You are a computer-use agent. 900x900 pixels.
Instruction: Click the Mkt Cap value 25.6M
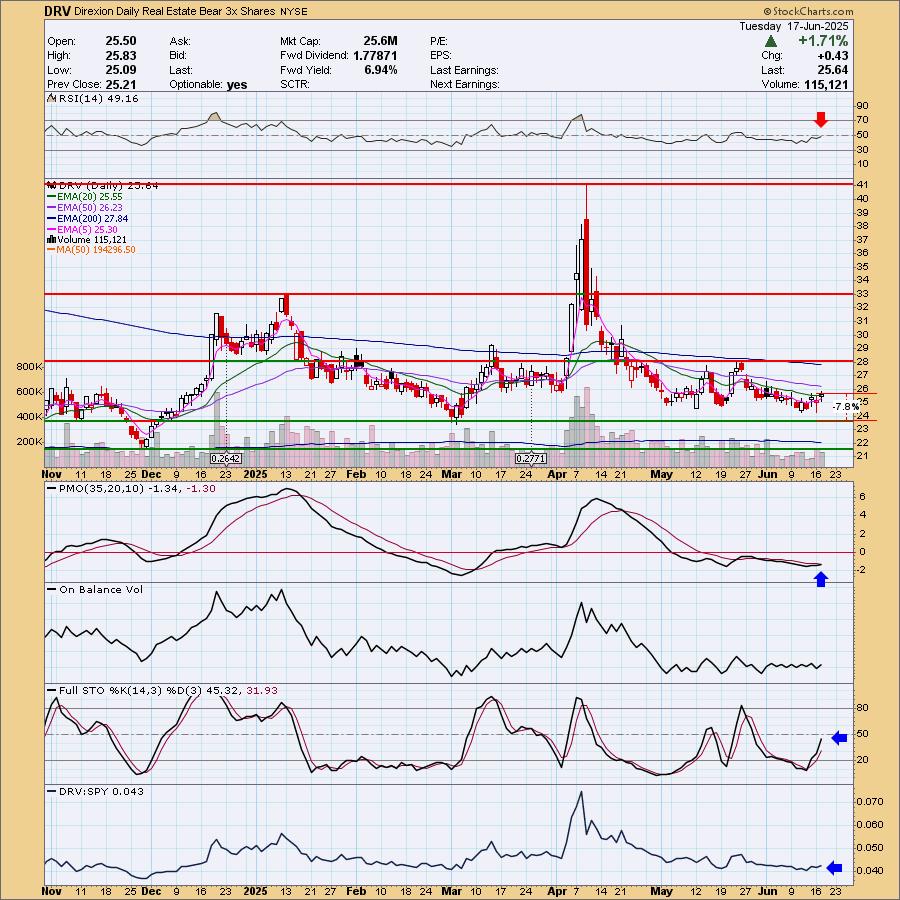coord(380,41)
